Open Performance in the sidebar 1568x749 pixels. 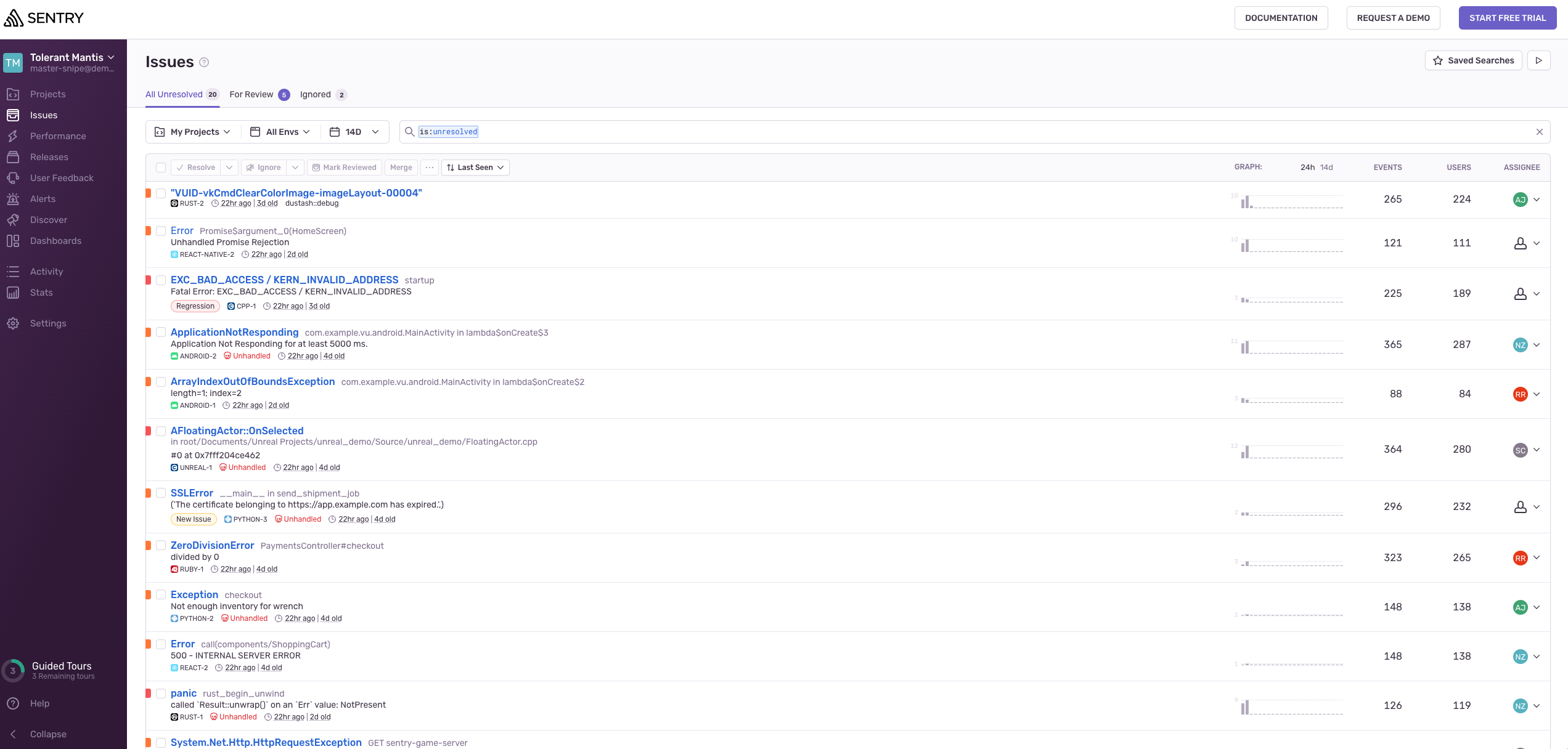(58, 136)
